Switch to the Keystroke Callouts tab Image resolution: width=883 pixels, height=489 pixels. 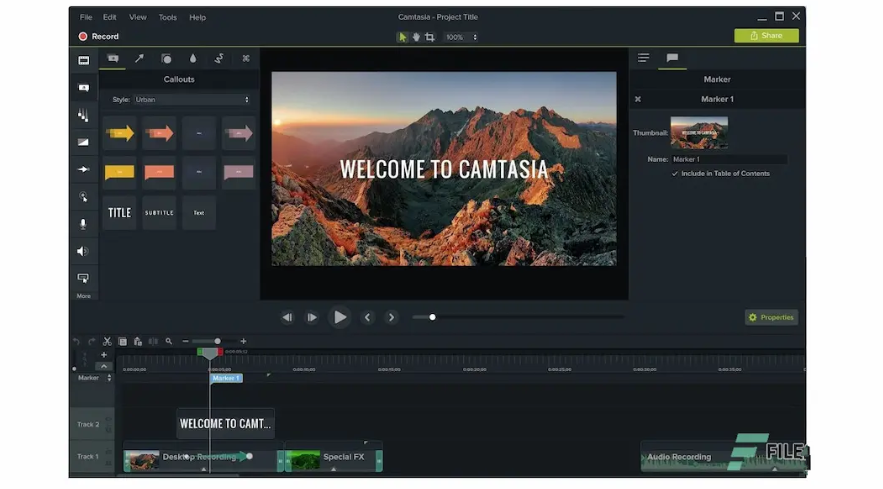[x=246, y=59]
